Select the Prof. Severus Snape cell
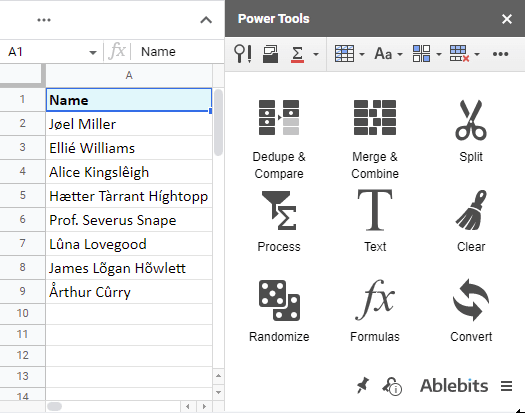 click(x=129, y=220)
